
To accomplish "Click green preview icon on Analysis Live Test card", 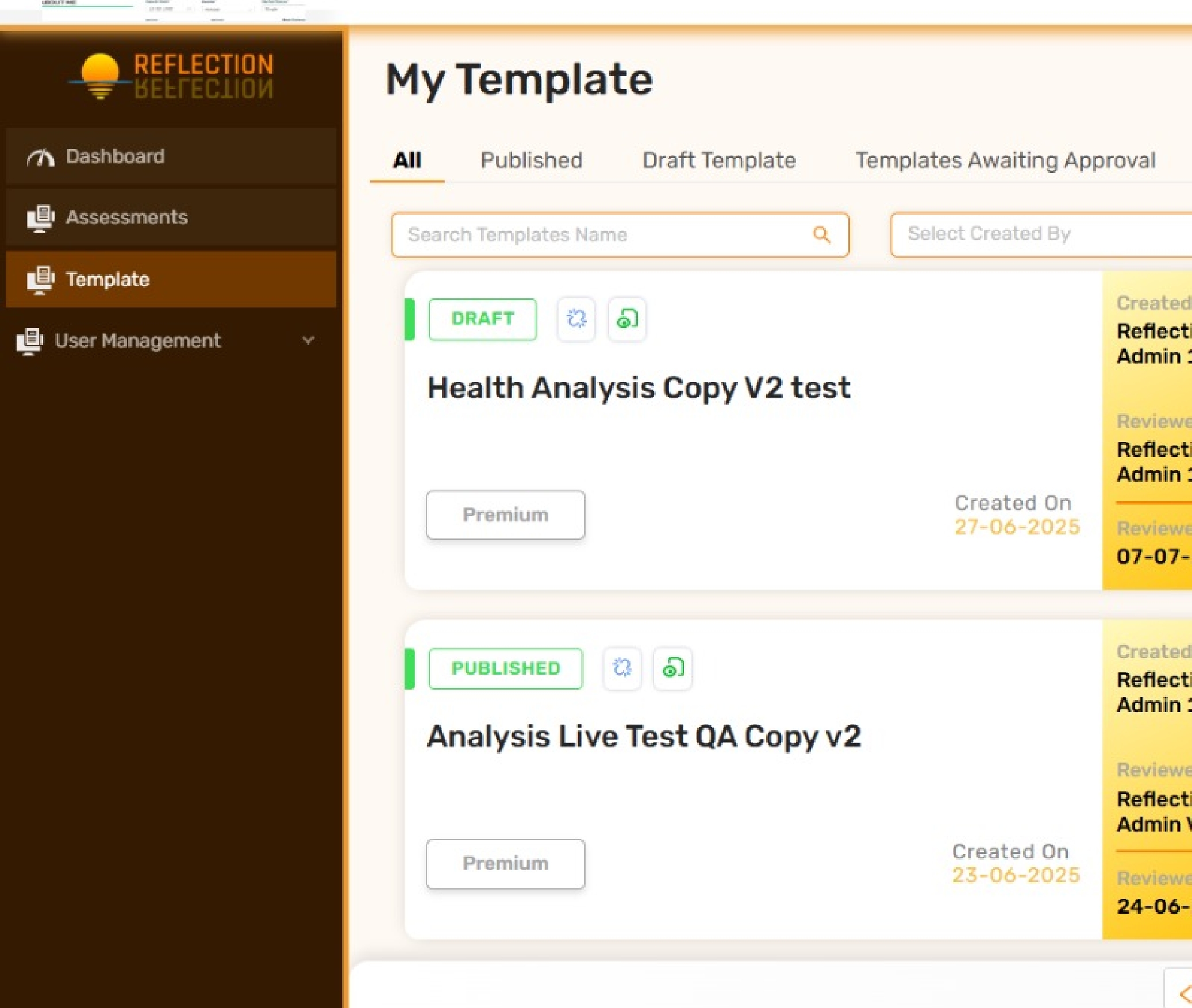I will (672, 668).
